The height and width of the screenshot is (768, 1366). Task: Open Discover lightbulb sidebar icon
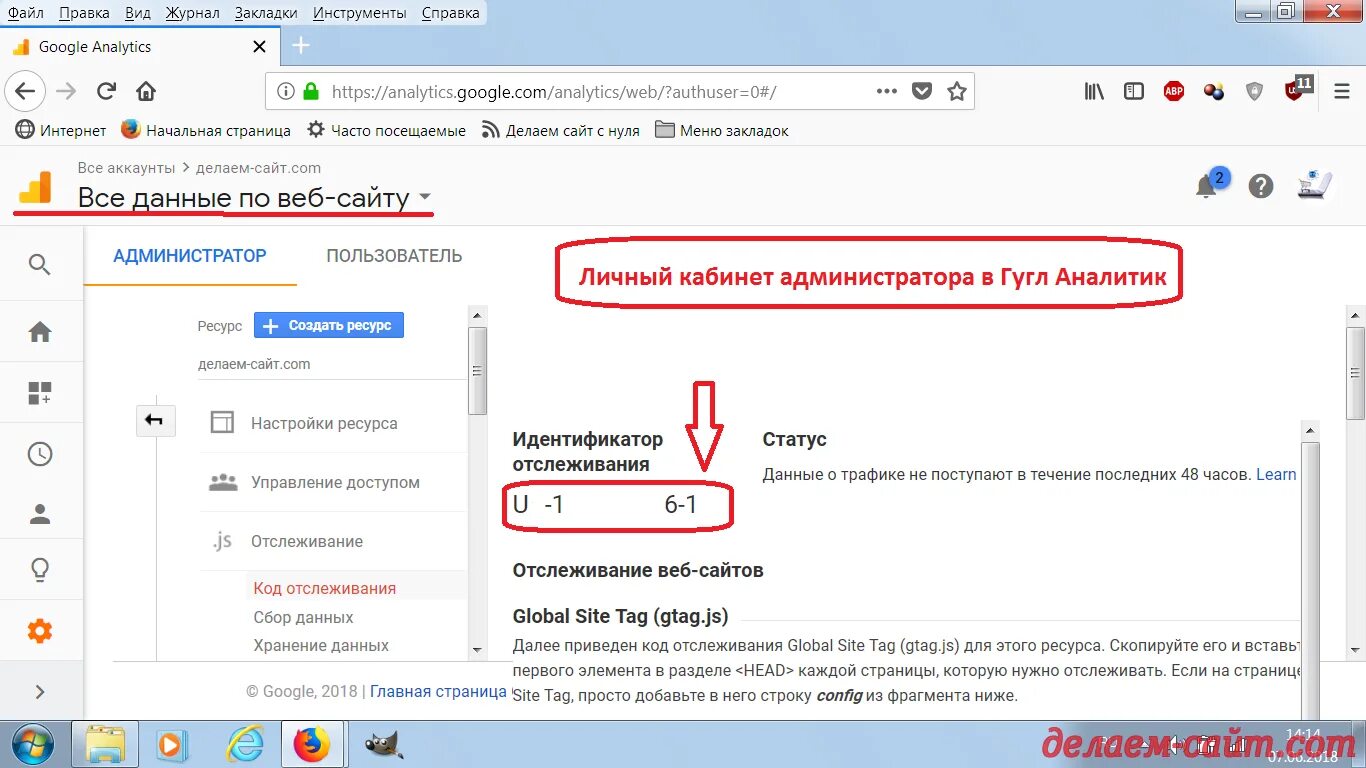[40, 570]
